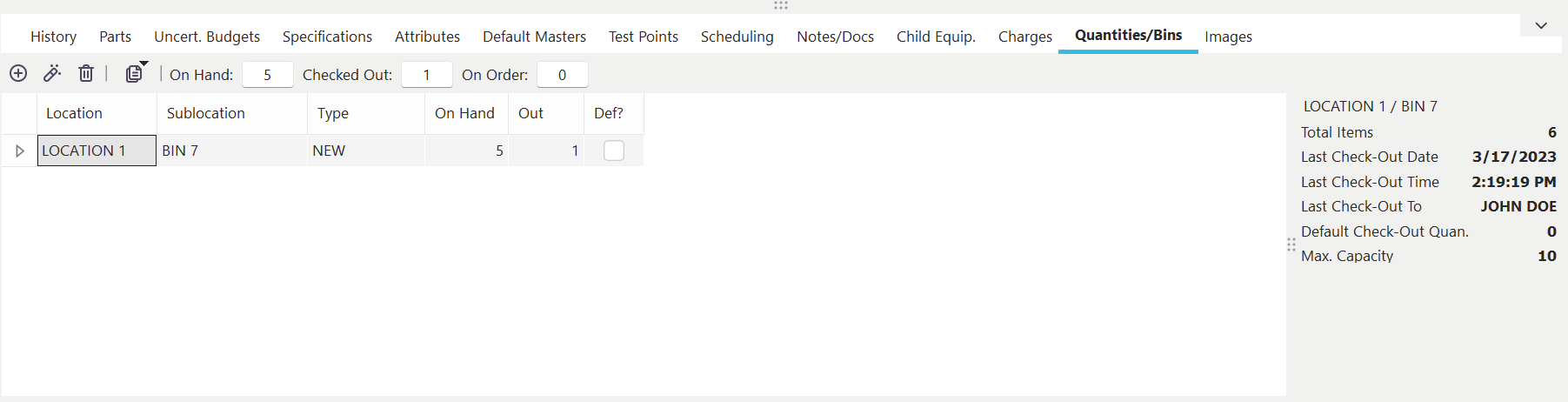This screenshot has height=402, width=1568.
Task: Click the Type column header
Action: pos(333,113)
